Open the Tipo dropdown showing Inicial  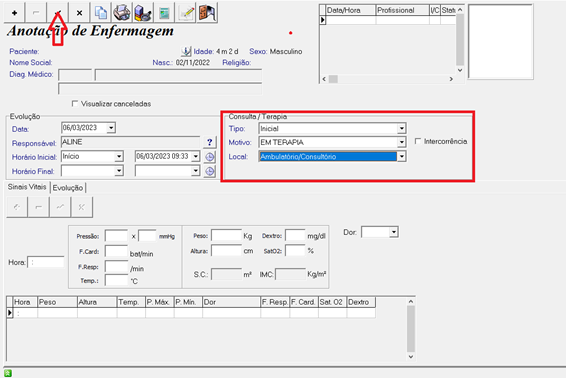tap(401, 129)
